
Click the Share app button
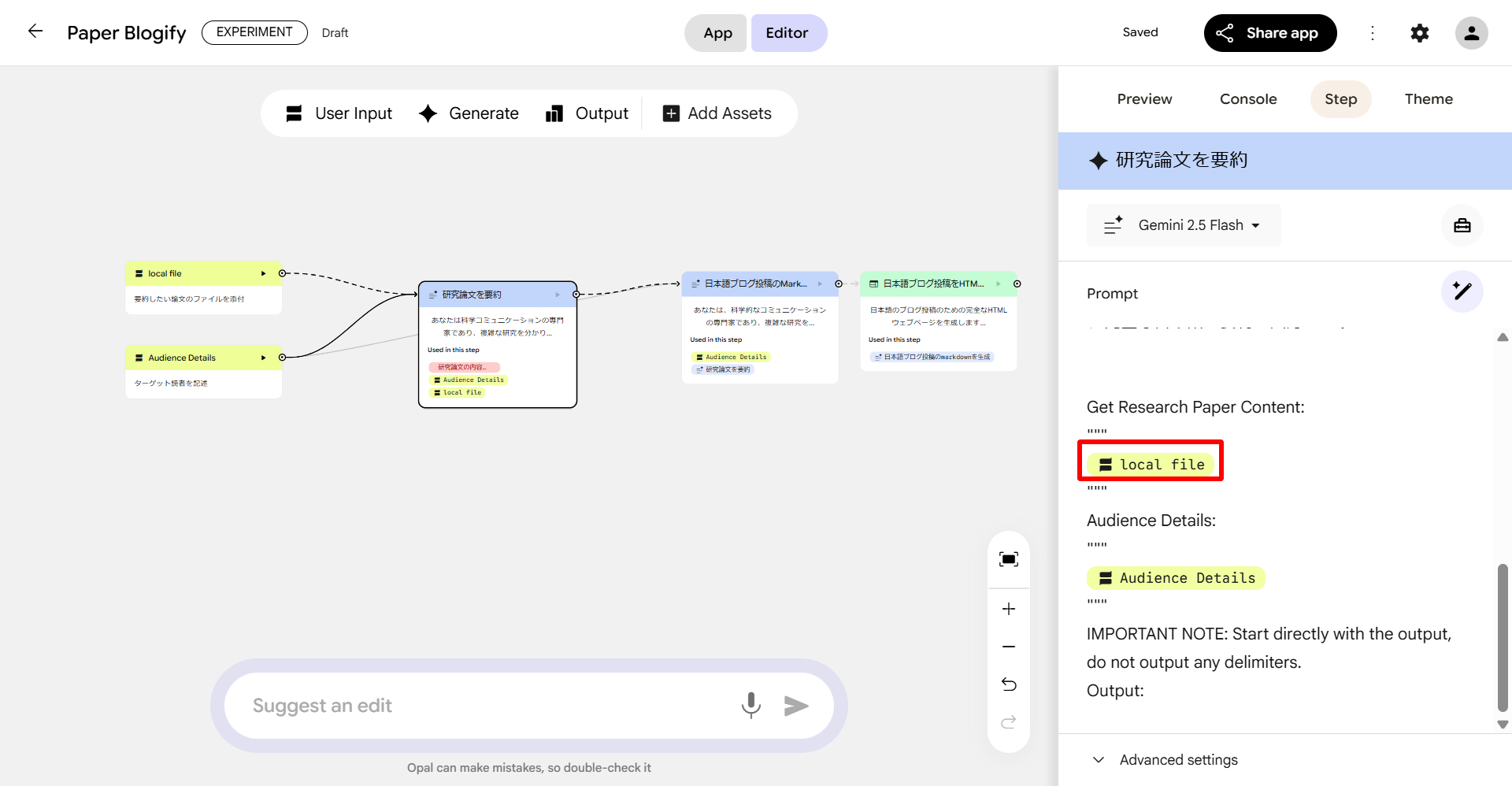coord(1269,33)
